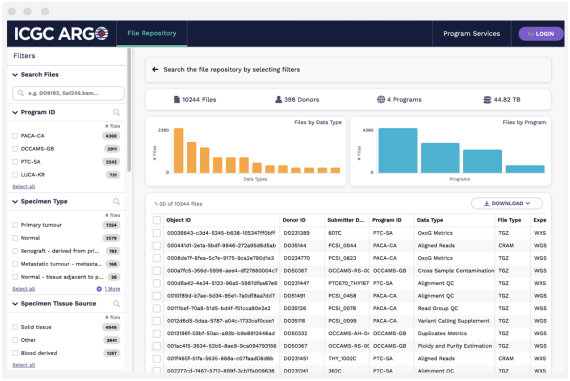
Task: Click the ICGC ARGO logo
Action: [x=61, y=34]
